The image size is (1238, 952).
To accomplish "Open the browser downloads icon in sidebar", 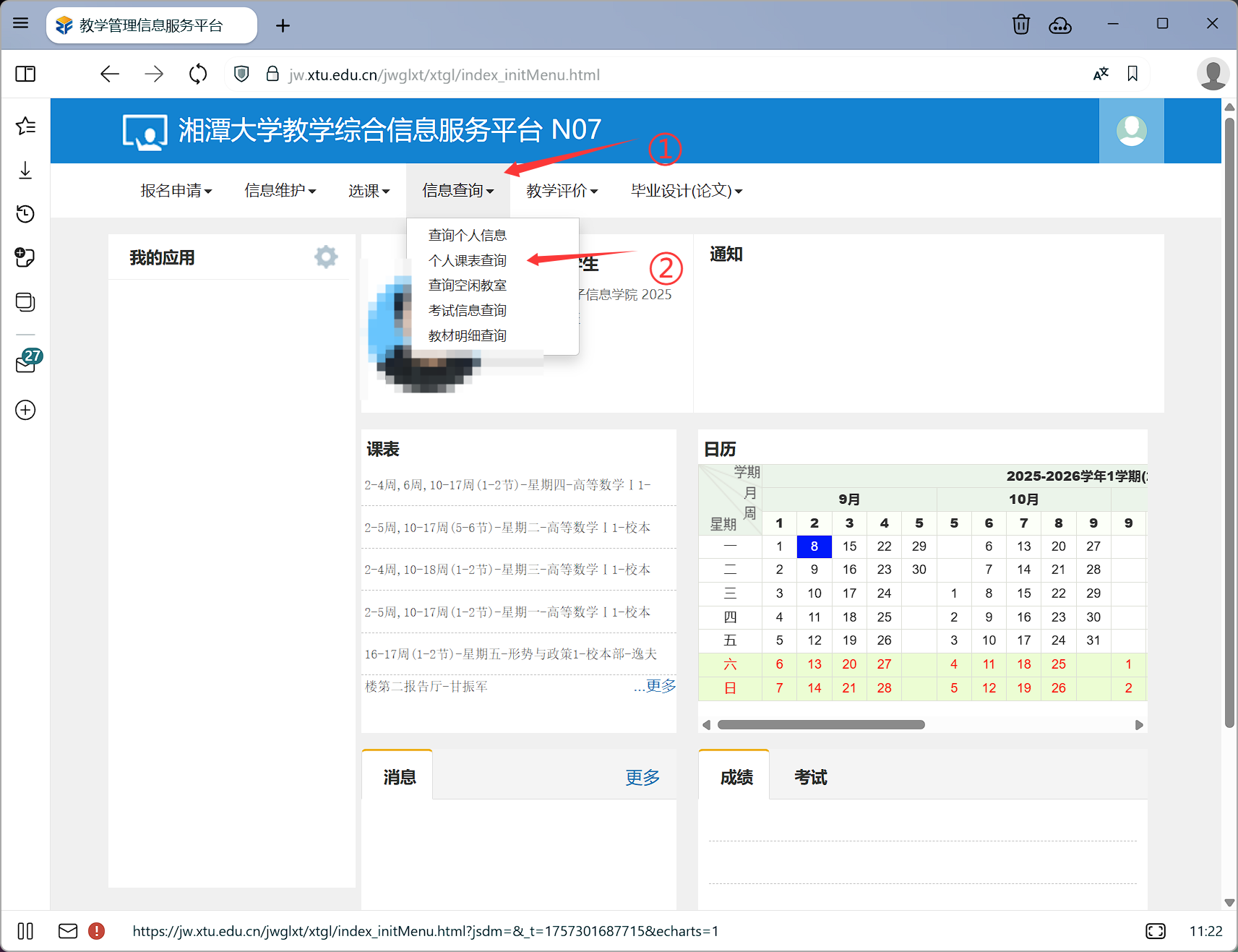I will tap(25, 171).
